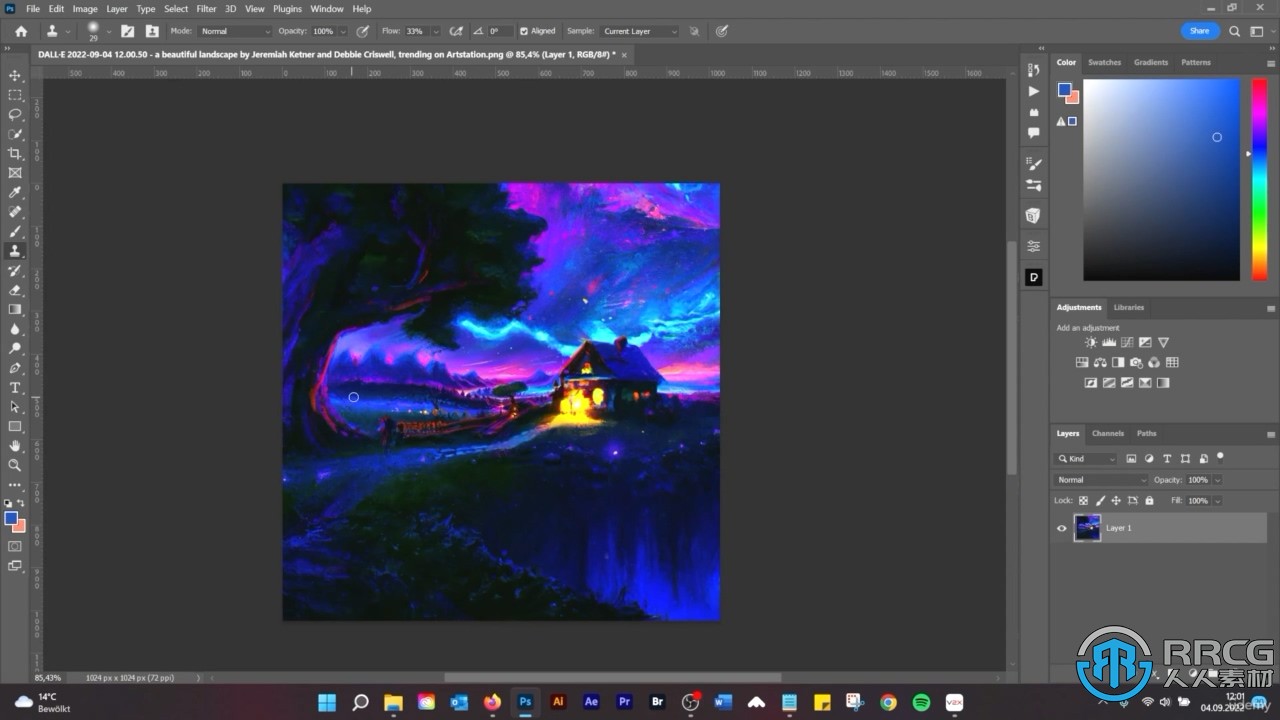Add a Brightness/Contrast adjustment

[x=1091, y=343]
